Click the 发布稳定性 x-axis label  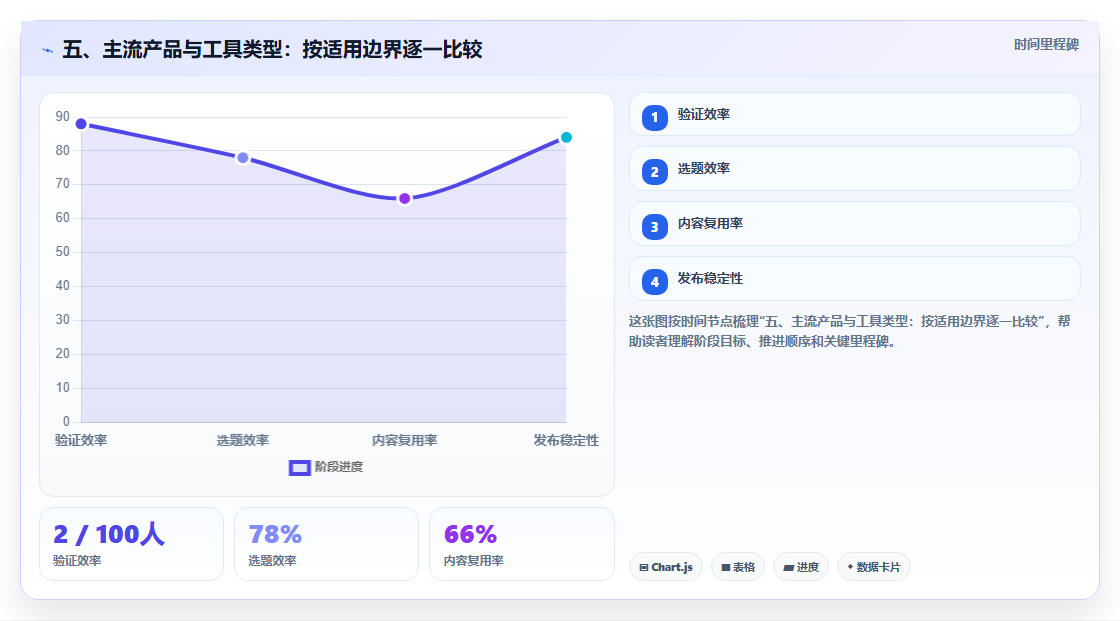tap(566, 440)
